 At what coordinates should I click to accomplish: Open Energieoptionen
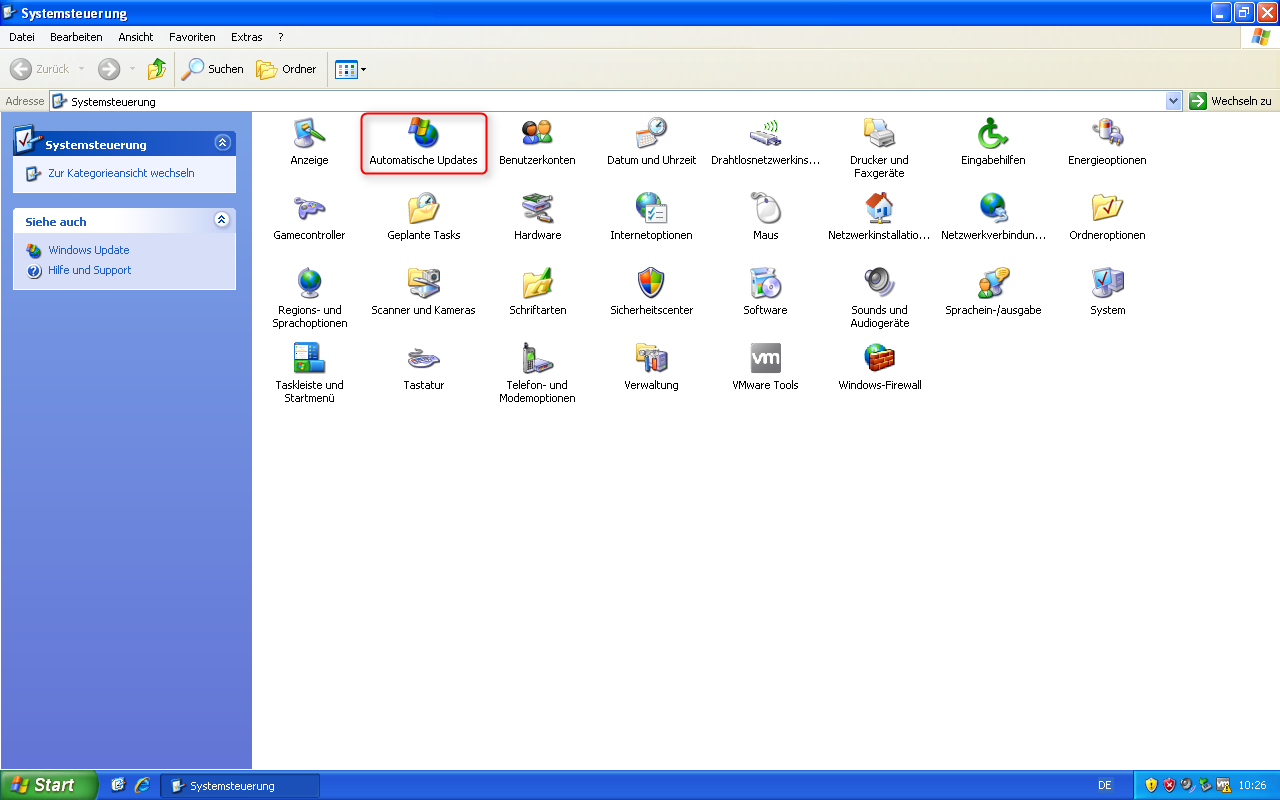click(1107, 135)
